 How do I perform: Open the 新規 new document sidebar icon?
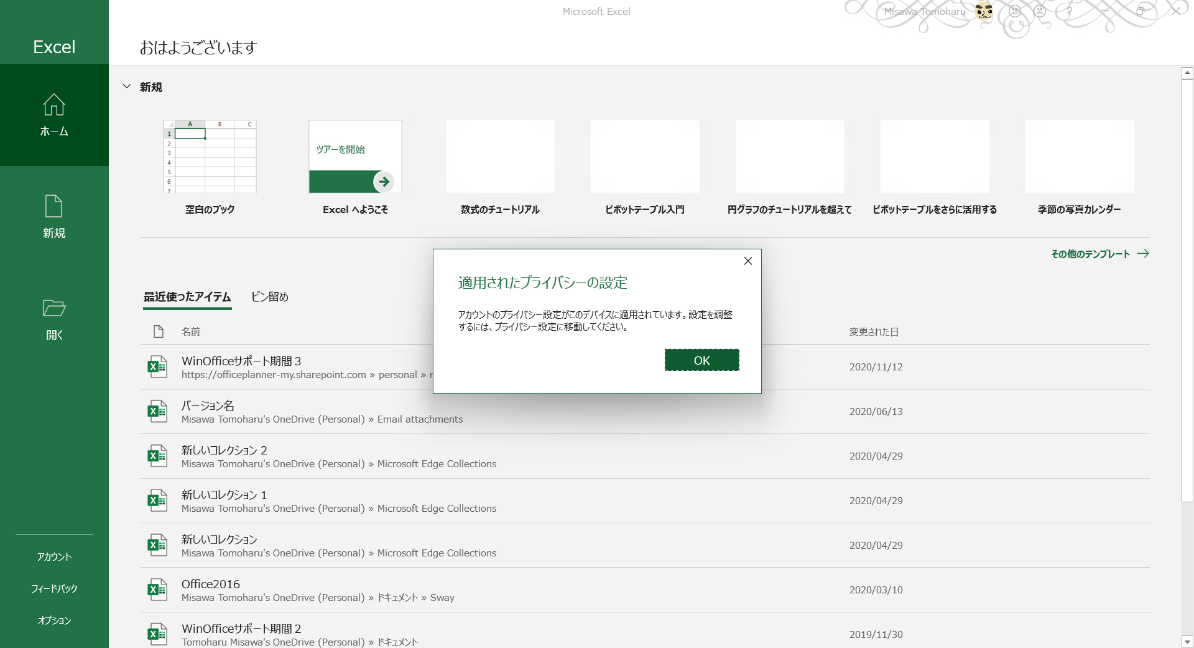point(54,217)
